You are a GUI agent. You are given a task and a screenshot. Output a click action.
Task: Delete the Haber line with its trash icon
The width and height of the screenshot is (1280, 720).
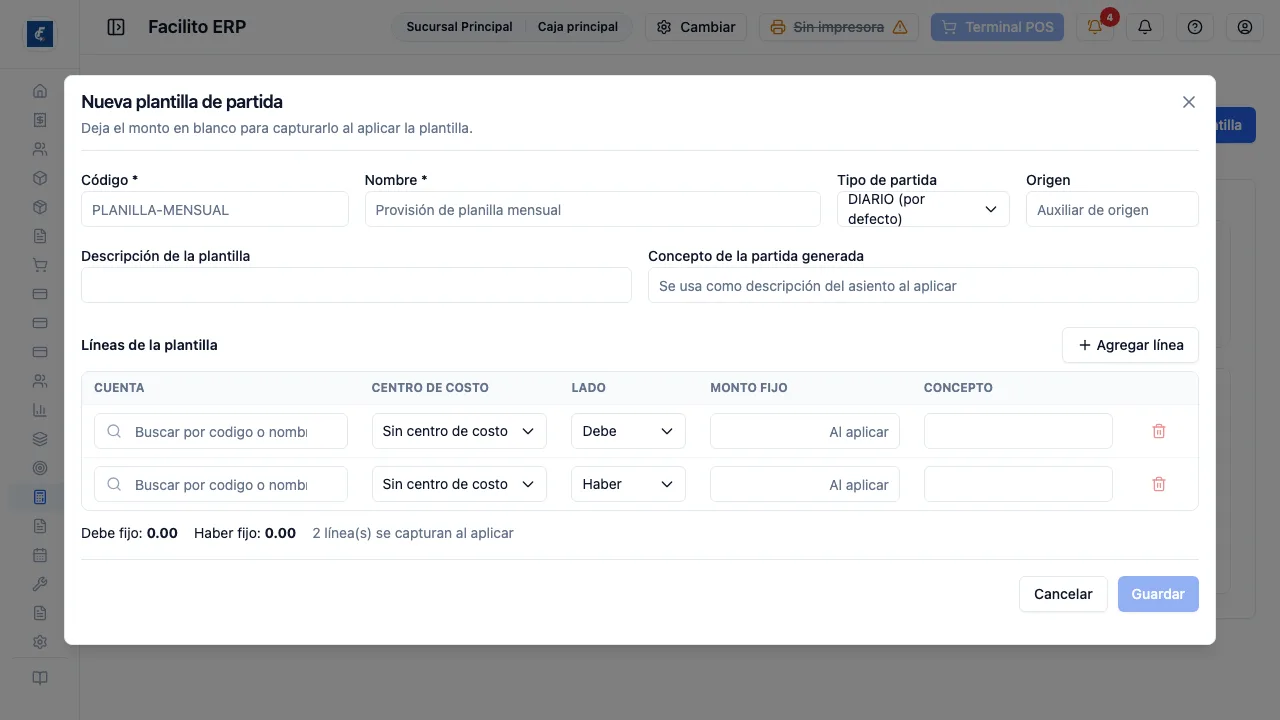[x=1159, y=484]
